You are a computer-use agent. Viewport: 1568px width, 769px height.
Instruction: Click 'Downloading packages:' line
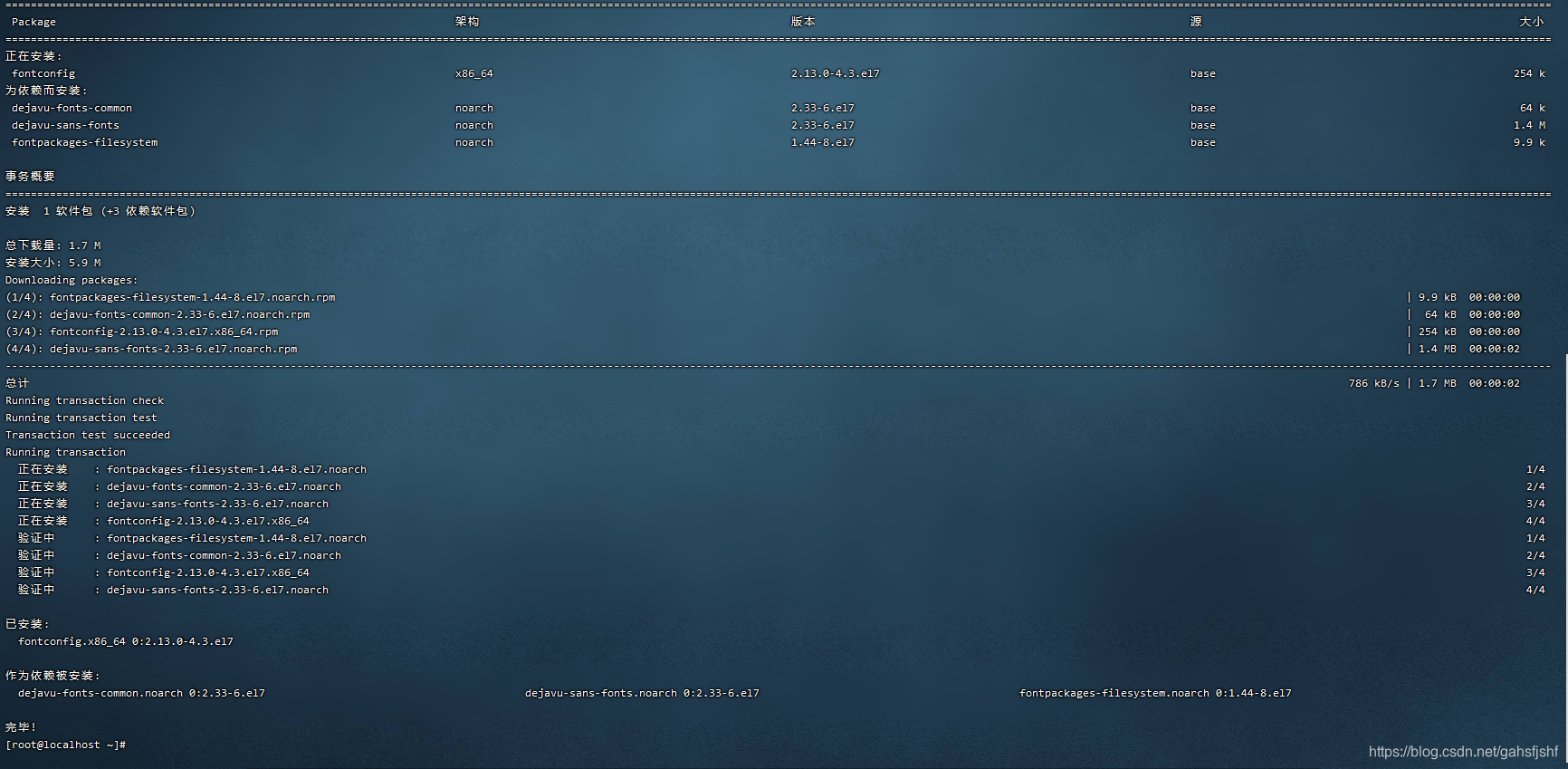(x=72, y=280)
